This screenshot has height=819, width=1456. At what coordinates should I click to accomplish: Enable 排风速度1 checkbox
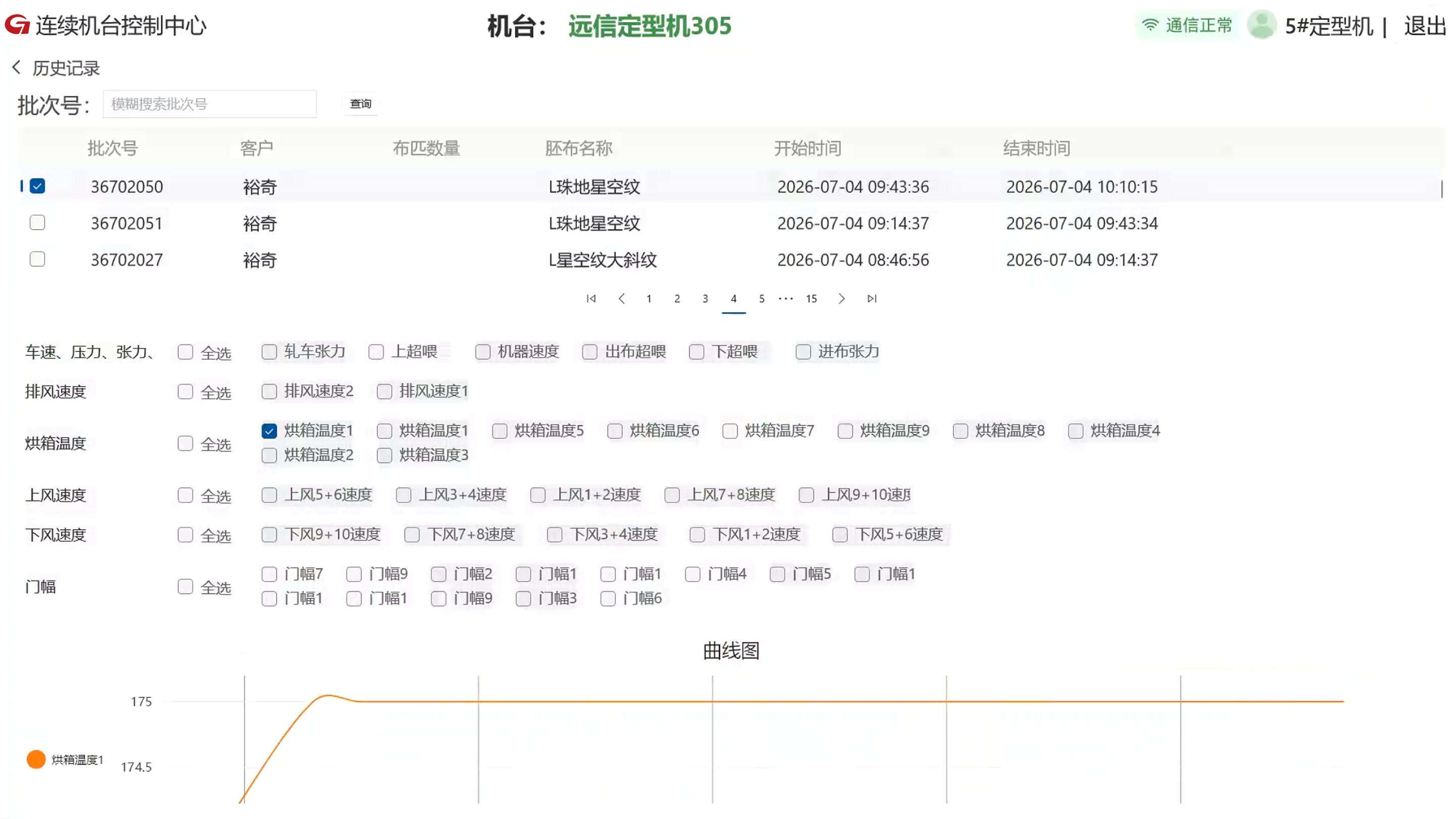point(385,392)
